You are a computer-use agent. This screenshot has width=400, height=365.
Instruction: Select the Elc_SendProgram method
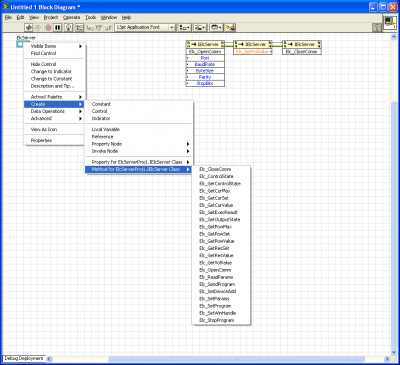click(x=221, y=284)
